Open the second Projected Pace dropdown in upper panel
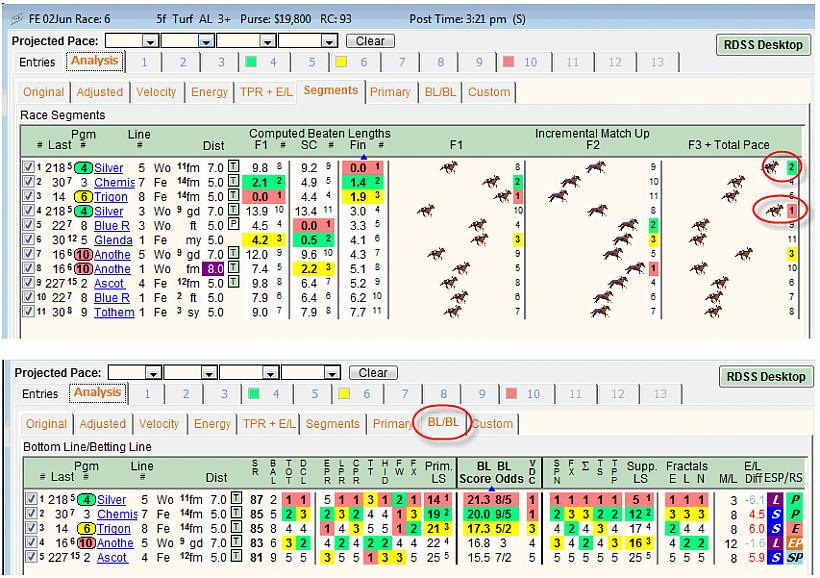 pyautogui.click(x=206, y=41)
